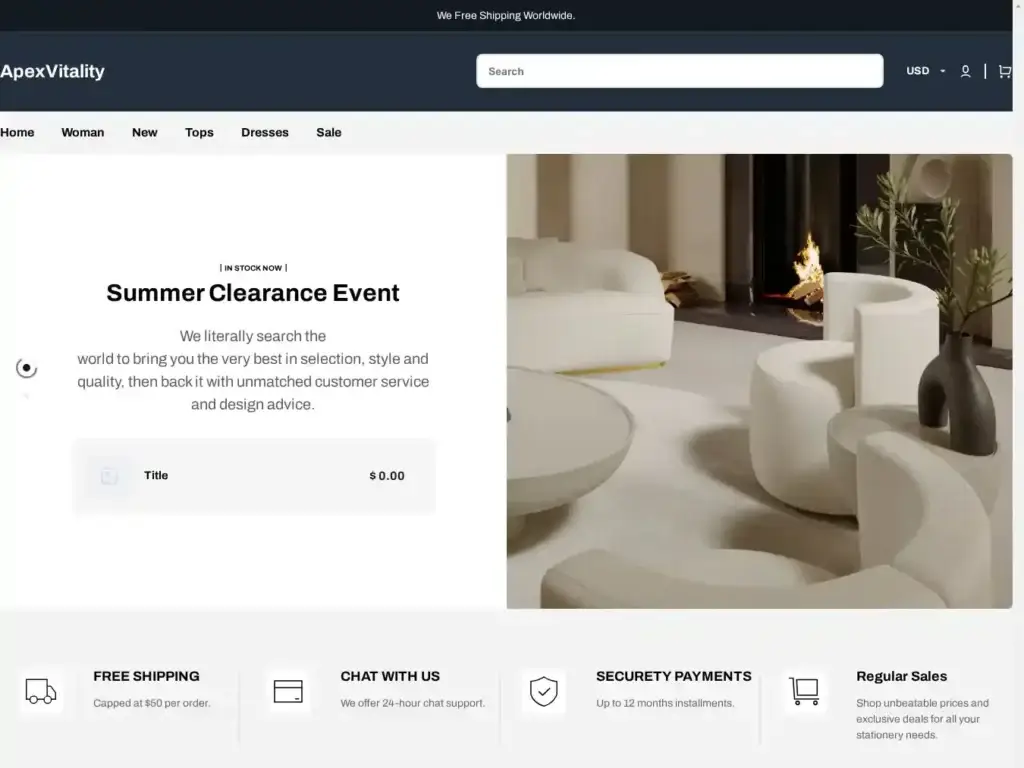The image size is (1024, 768).
Task: Click into the Search input field
Action: (x=679, y=71)
